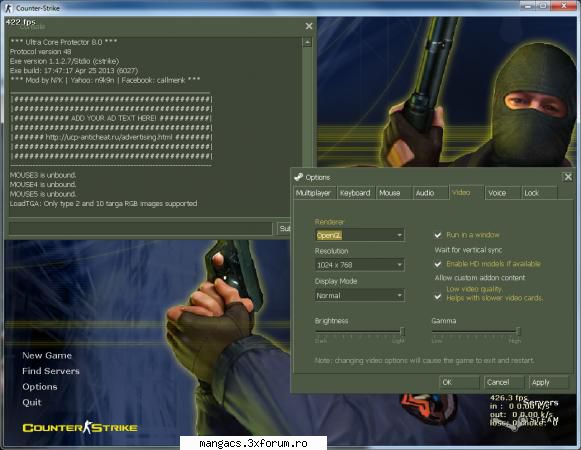The width and height of the screenshot is (581, 450).
Task: Open Find Servers from main menu
Action: [x=51, y=371]
